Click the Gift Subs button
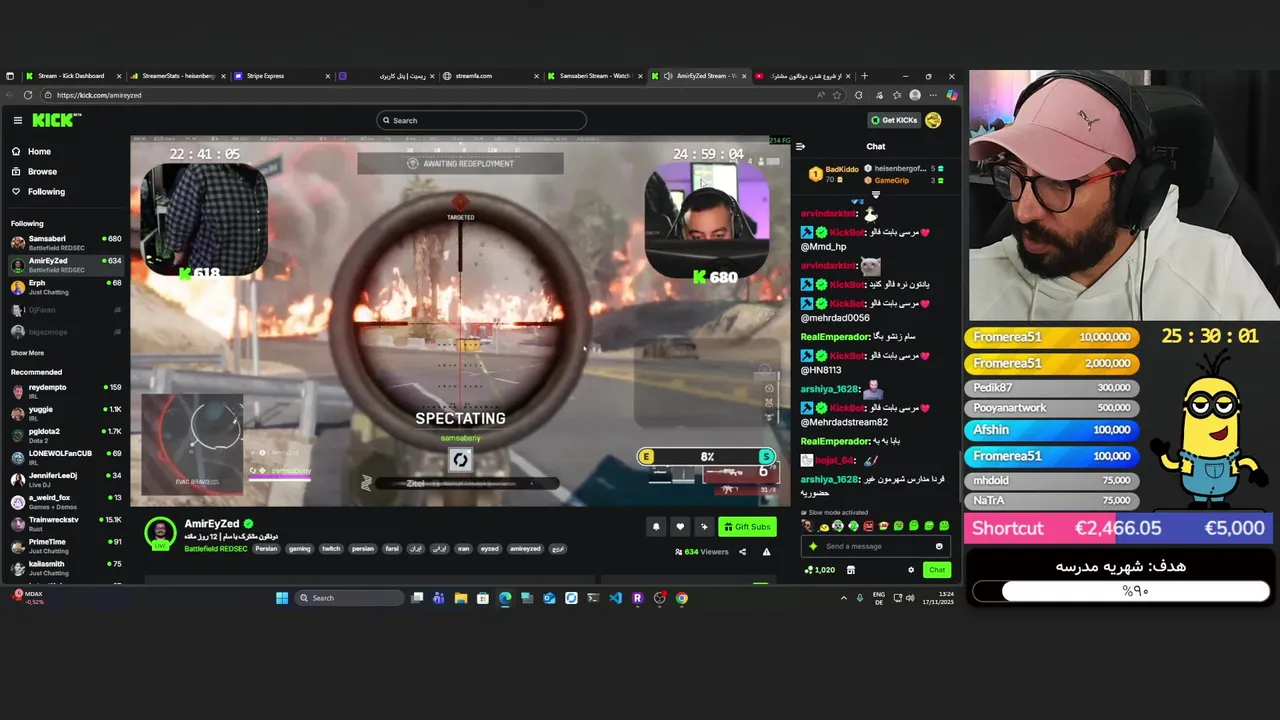The width and height of the screenshot is (1280, 720). point(747,527)
